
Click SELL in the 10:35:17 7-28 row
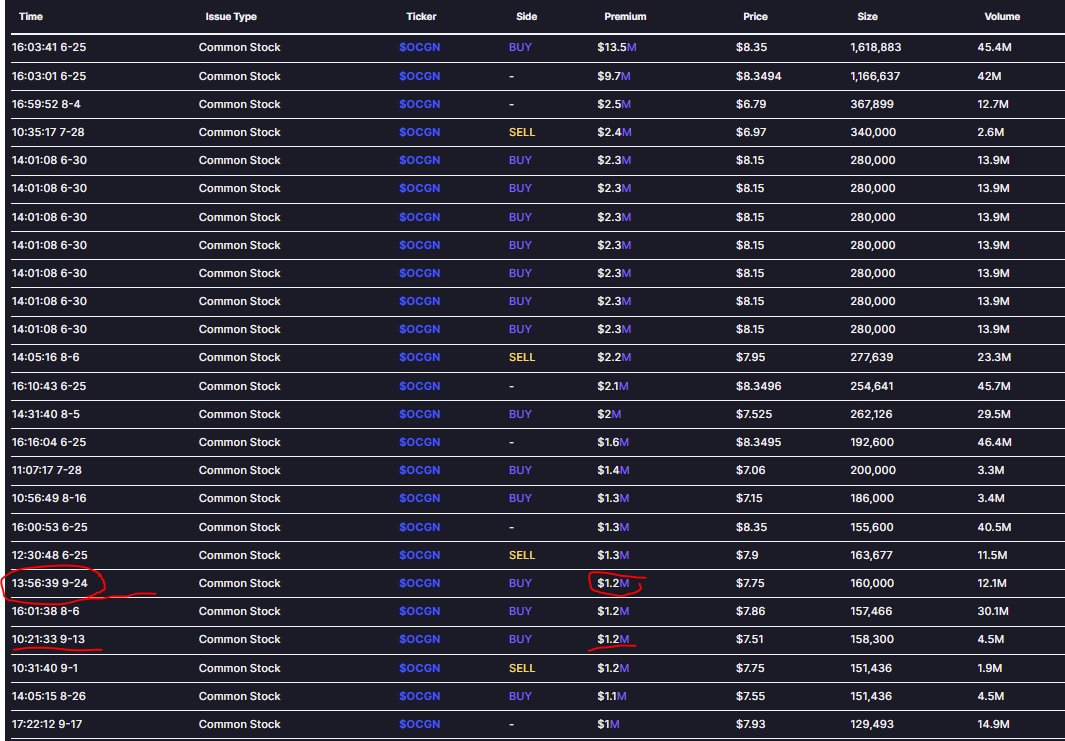pos(522,132)
